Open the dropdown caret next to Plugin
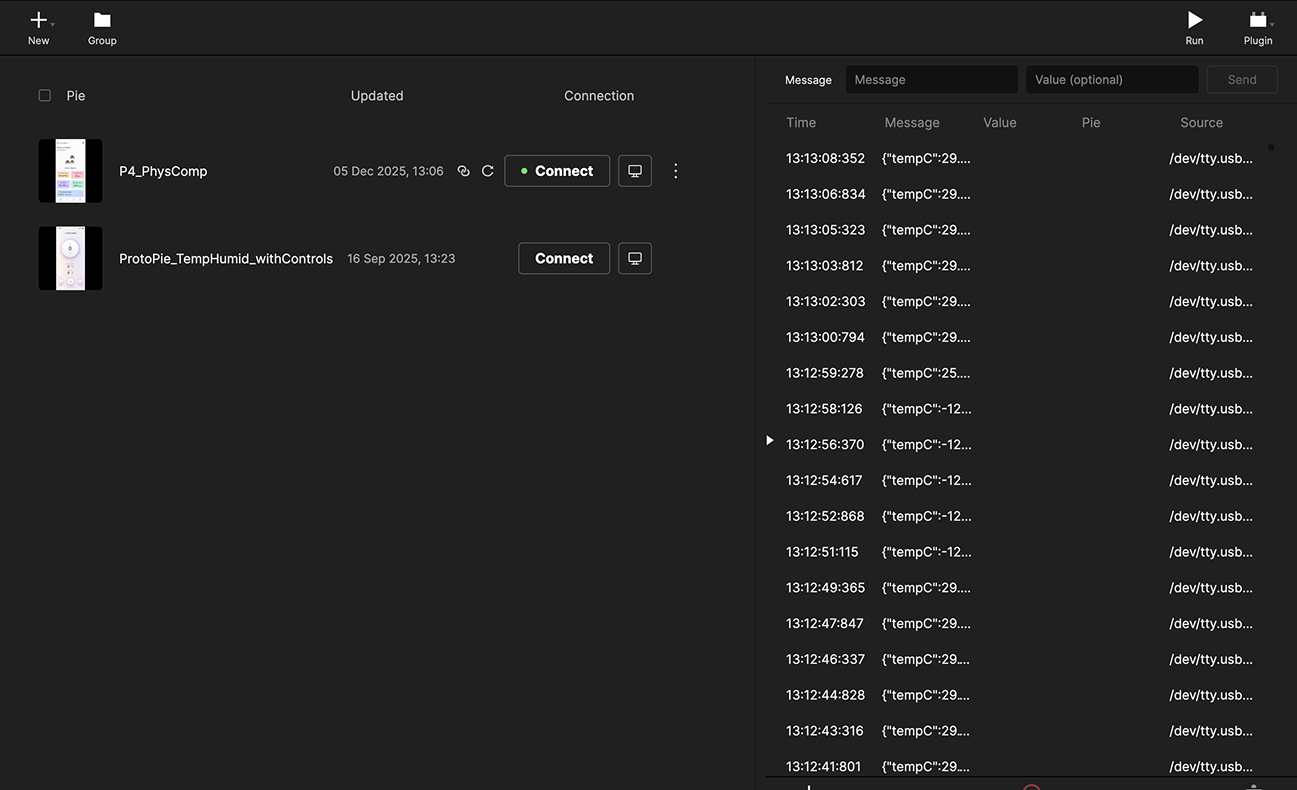This screenshot has height=790, width=1297. pyautogui.click(x=1272, y=22)
